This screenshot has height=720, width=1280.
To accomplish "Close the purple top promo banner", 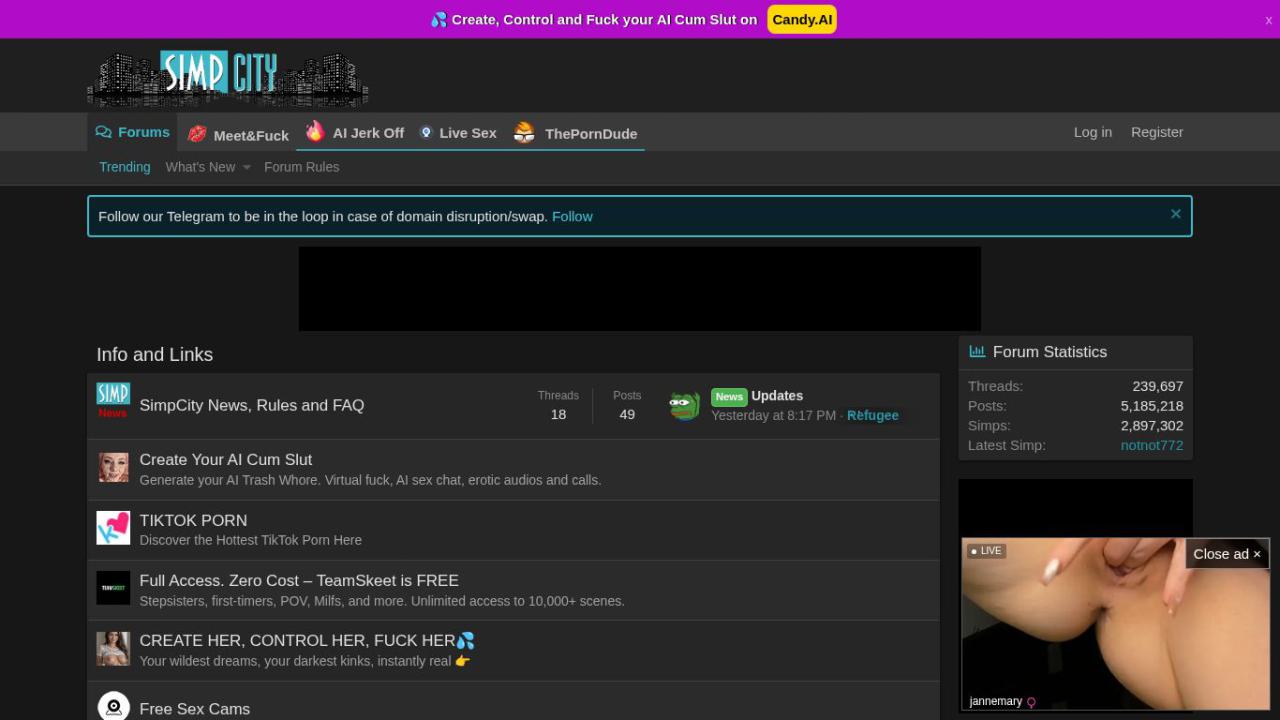I will [x=1269, y=20].
